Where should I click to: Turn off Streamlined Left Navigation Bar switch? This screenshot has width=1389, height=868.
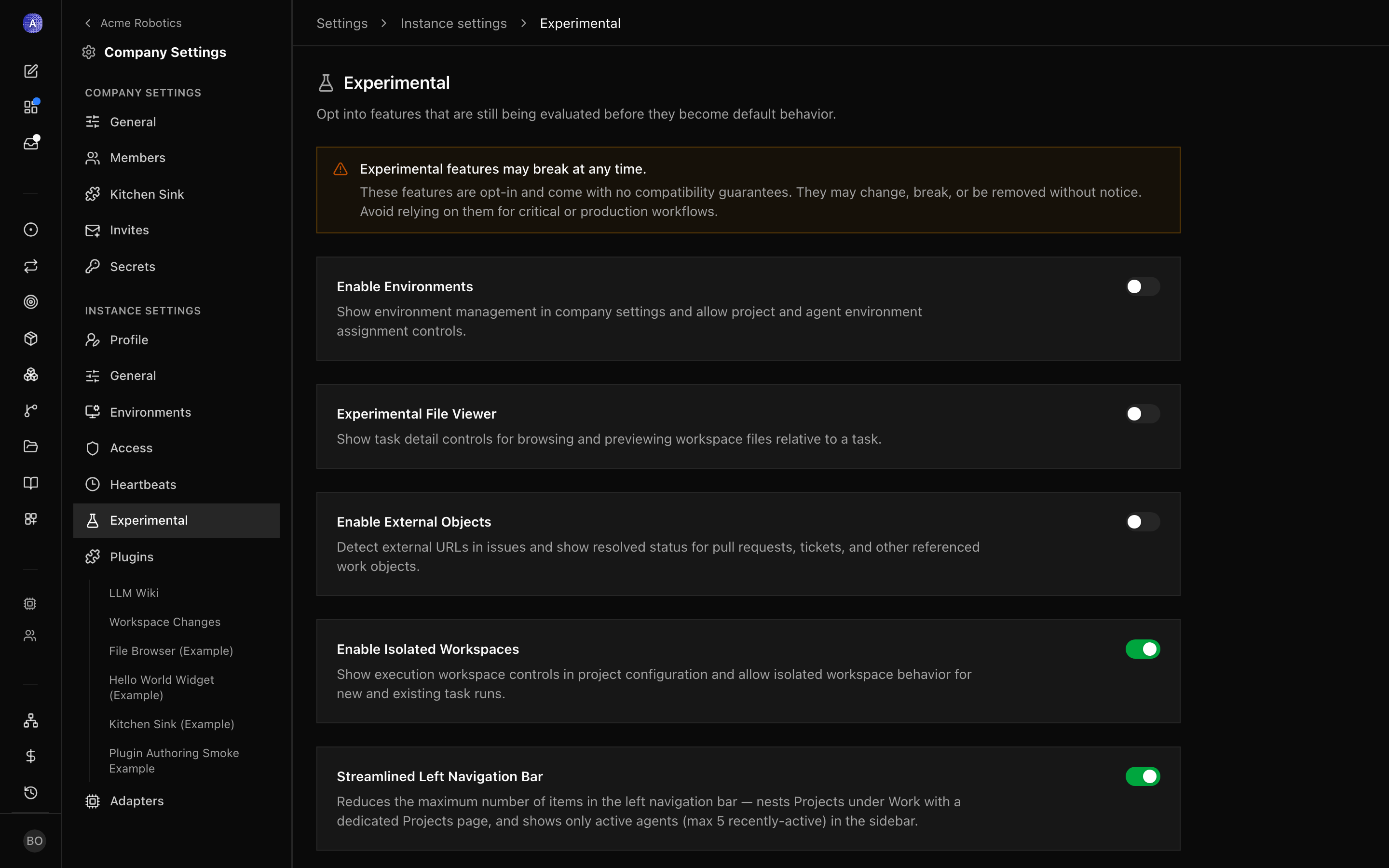tap(1142, 777)
